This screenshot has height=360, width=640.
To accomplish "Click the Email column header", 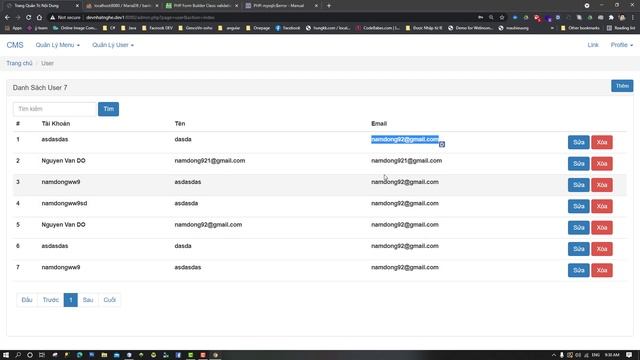I will click(379, 124).
